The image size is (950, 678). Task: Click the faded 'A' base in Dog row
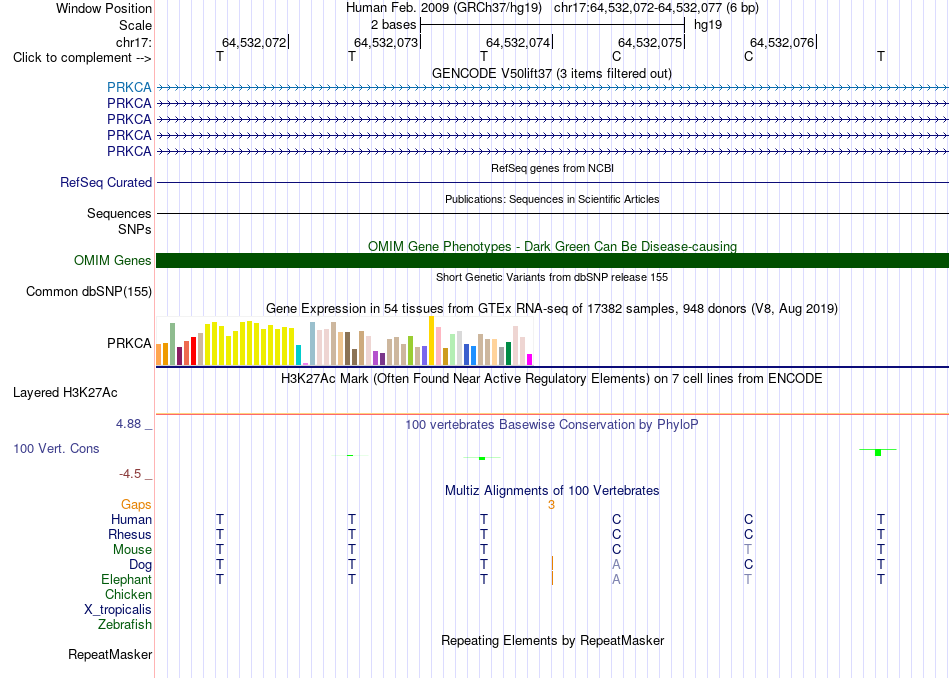tap(616, 565)
